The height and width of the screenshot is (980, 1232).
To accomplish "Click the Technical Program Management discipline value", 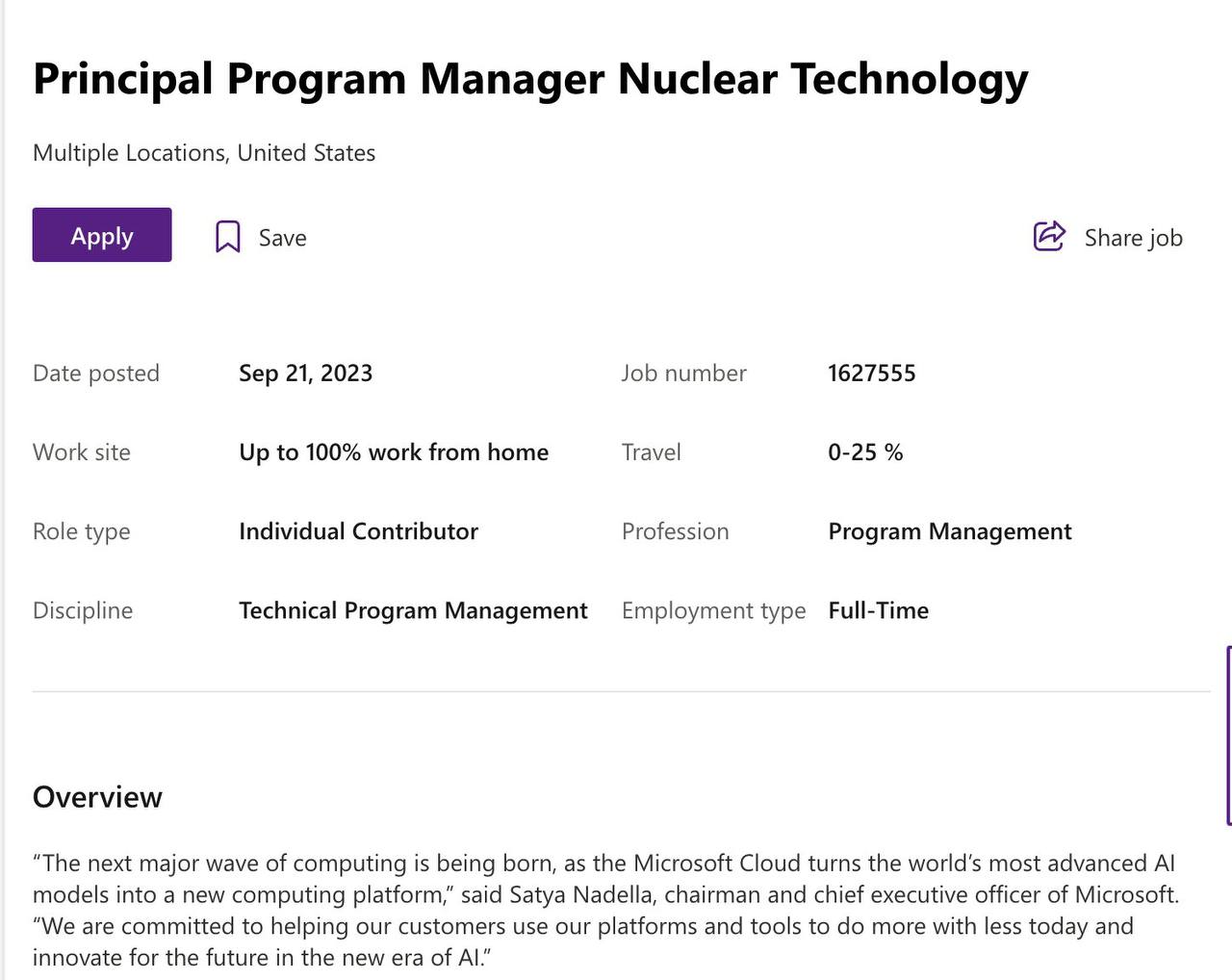I will tap(413, 610).
